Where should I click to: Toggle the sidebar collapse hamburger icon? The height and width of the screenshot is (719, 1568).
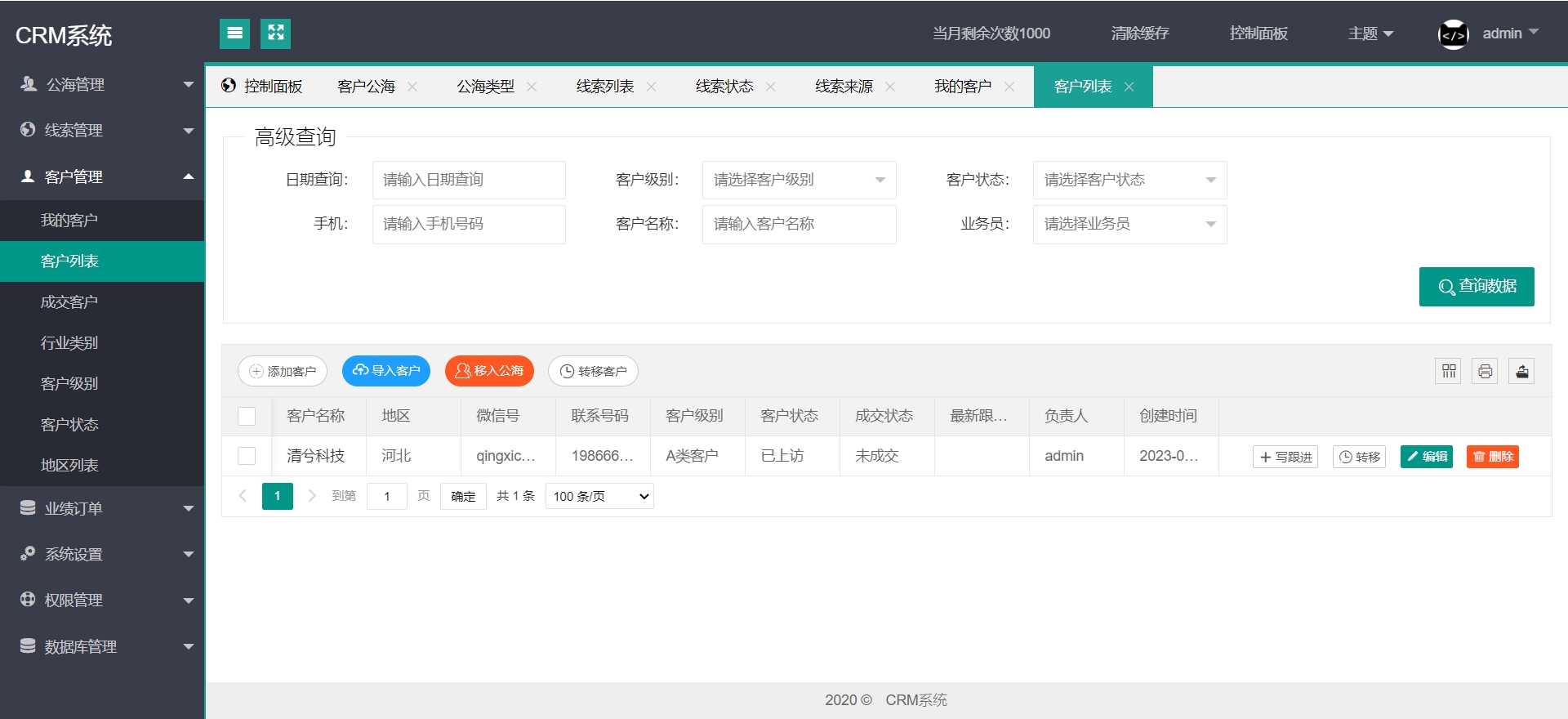tap(234, 33)
